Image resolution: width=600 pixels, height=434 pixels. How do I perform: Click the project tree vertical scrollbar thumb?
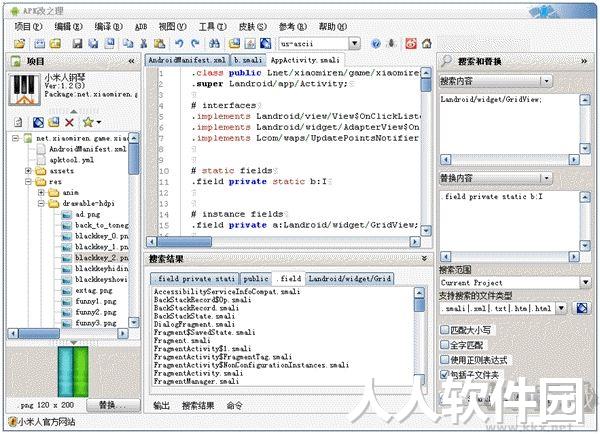(134, 158)
